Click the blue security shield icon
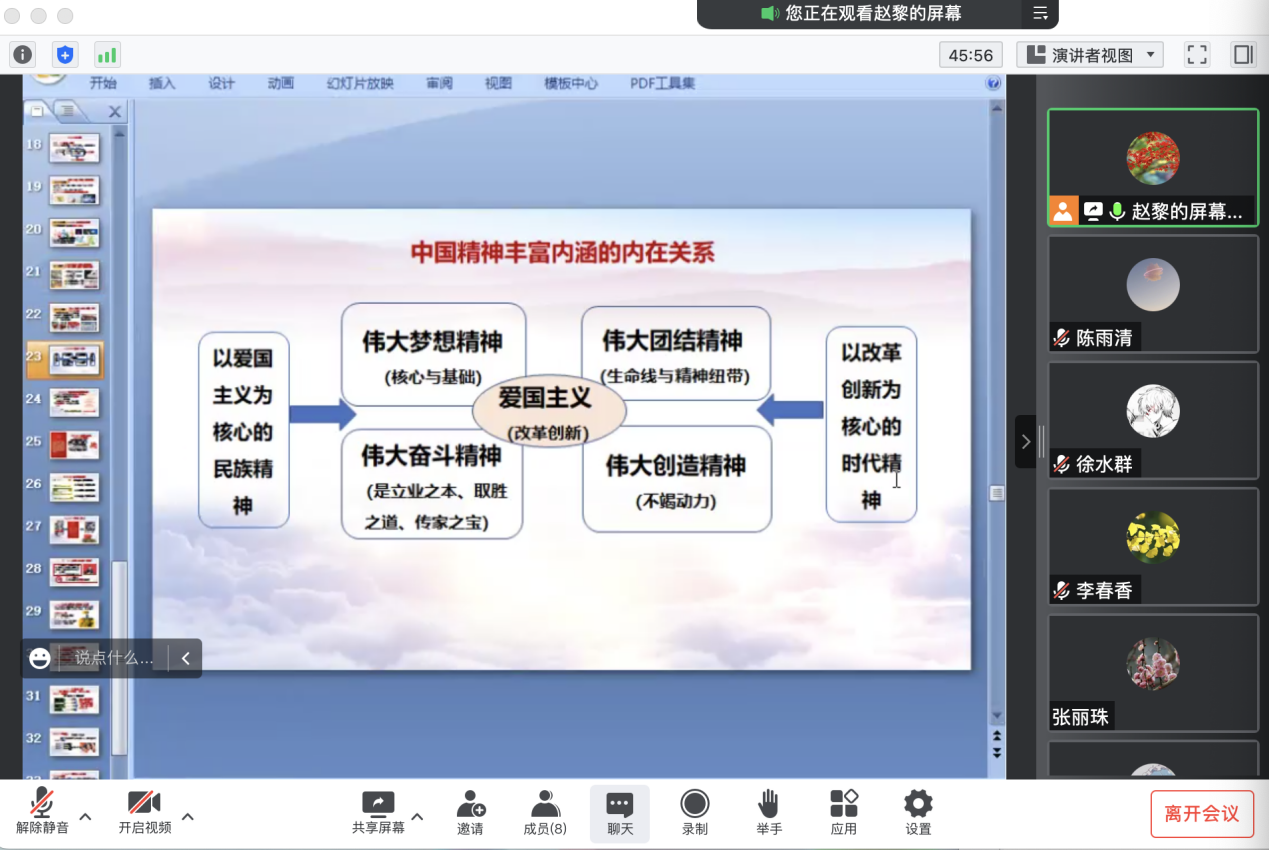 click(x=65, y=55)
